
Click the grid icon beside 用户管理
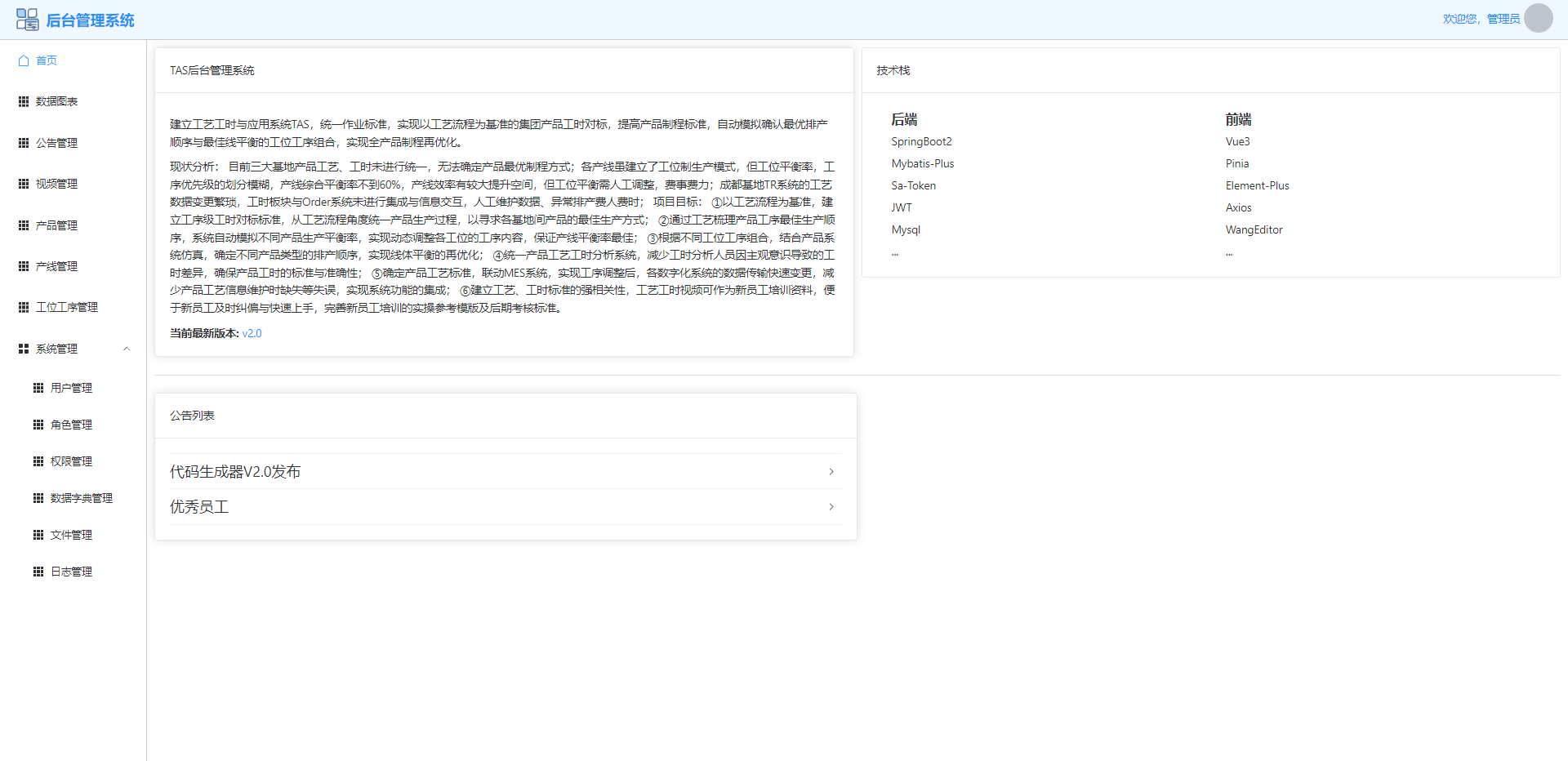point(38,388)
